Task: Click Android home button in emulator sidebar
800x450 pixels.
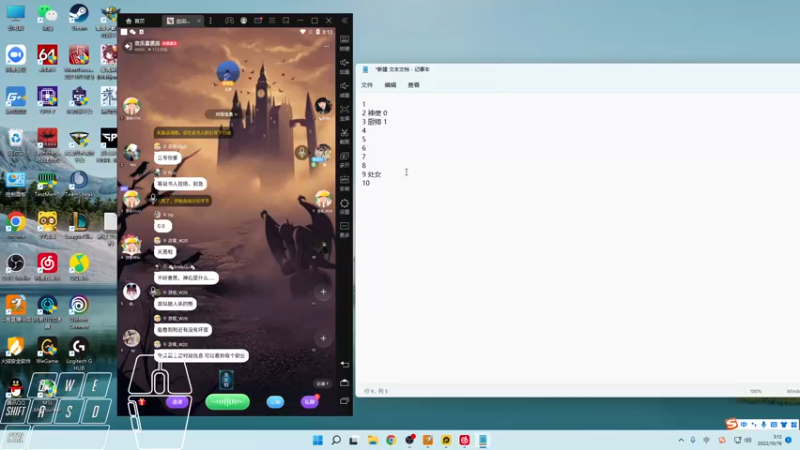Action: 344,383
